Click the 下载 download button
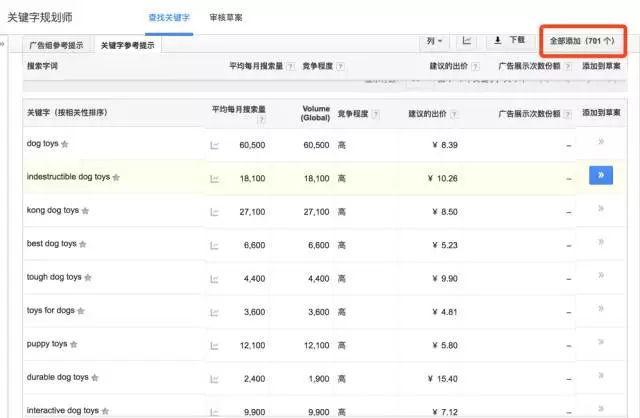 pyautogui.click(x=510, y=40)
